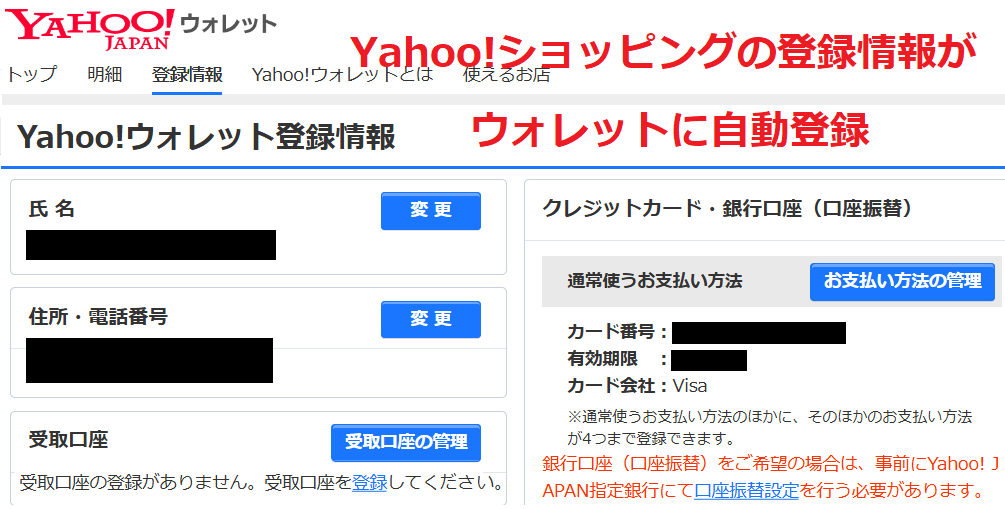Click the 通常使うお支払い方法 label
1005x509 pixels.
click(x=654, y=281)
